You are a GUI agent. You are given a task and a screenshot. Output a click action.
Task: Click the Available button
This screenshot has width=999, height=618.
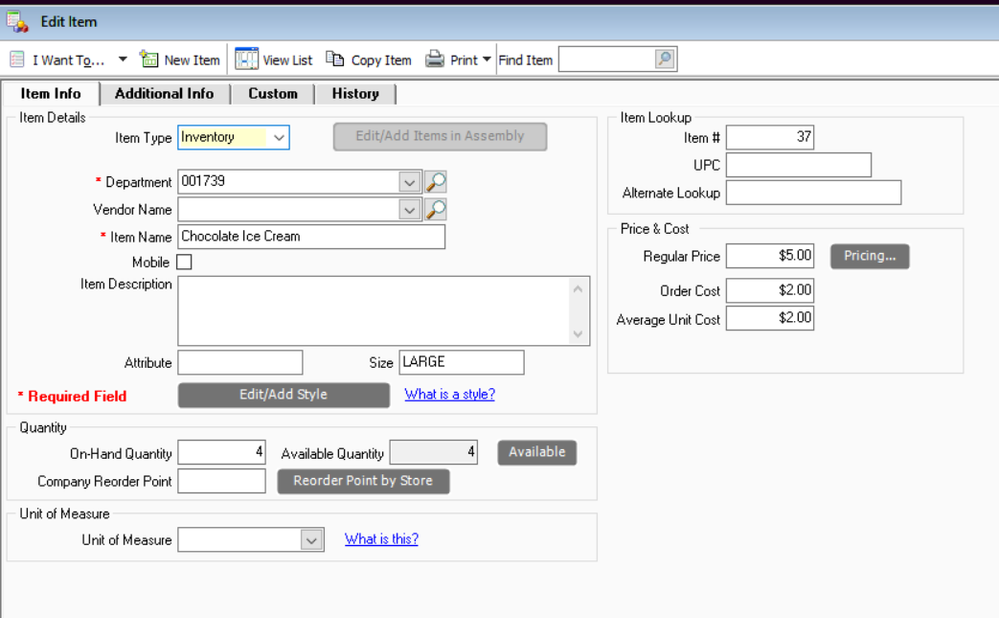537,452
